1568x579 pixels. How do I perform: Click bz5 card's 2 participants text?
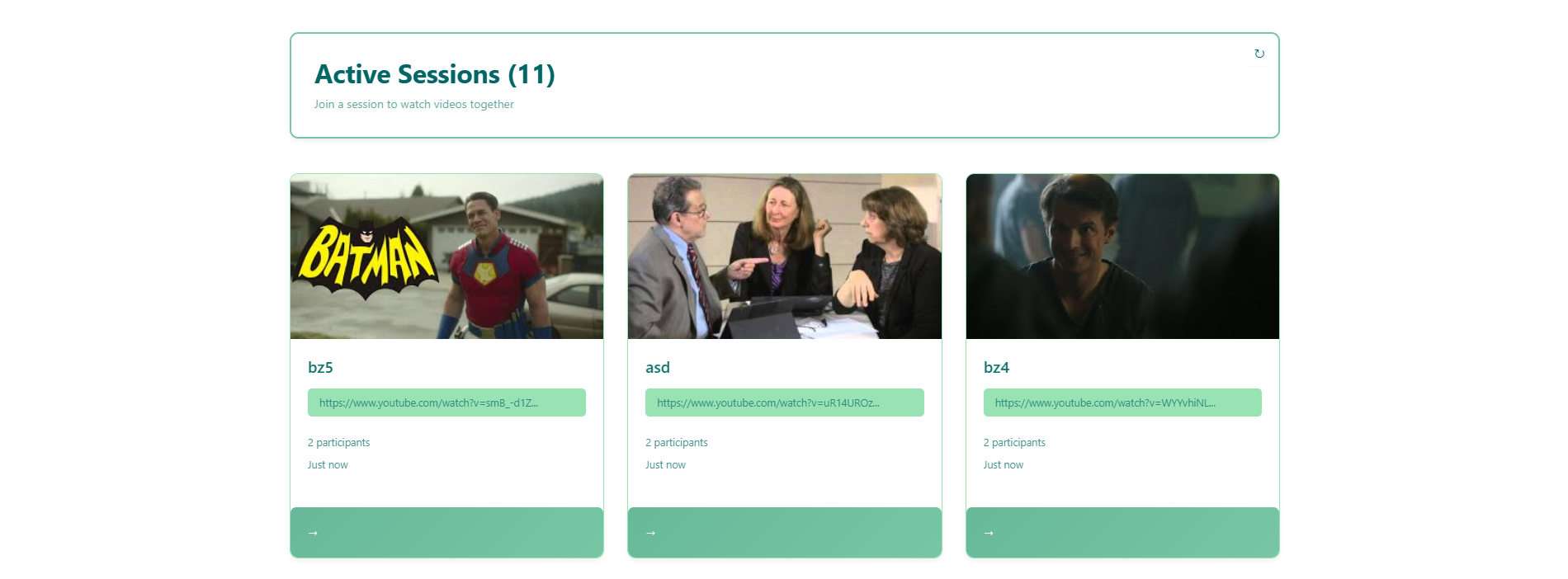pos(338,443)
